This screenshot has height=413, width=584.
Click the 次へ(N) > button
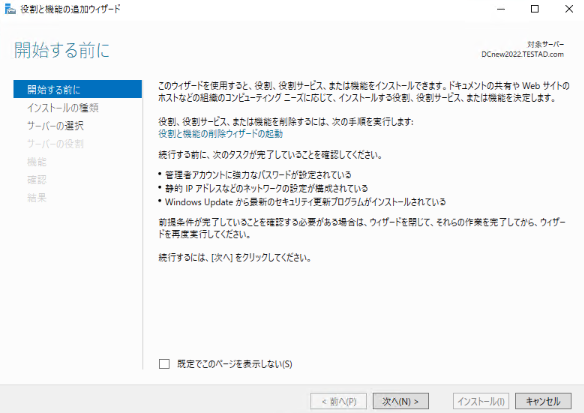pyautogui.click(x=400, y=401)
